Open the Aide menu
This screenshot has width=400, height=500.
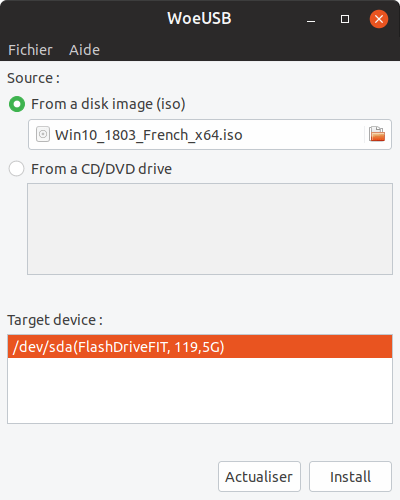point(84,50)
